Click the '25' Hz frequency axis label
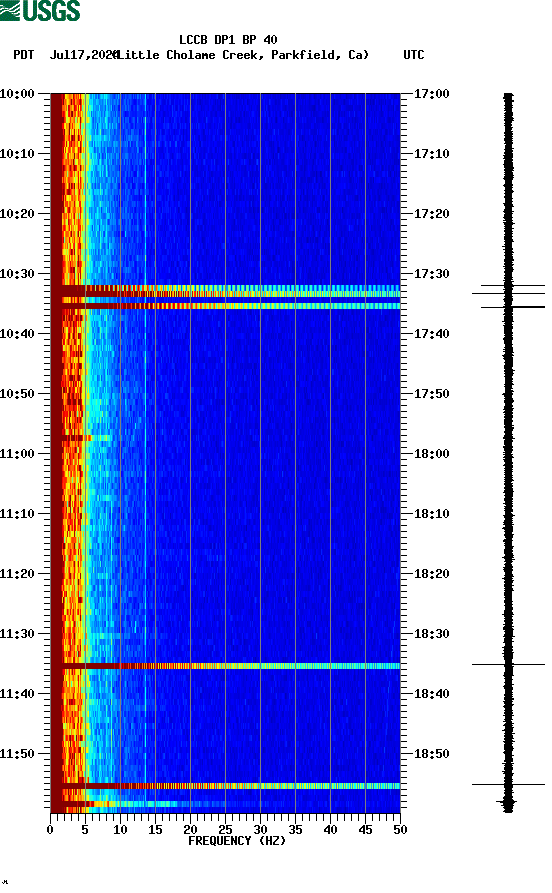This screenshot has height=893, width=552. pyautogui.click(x=225, y=830)
